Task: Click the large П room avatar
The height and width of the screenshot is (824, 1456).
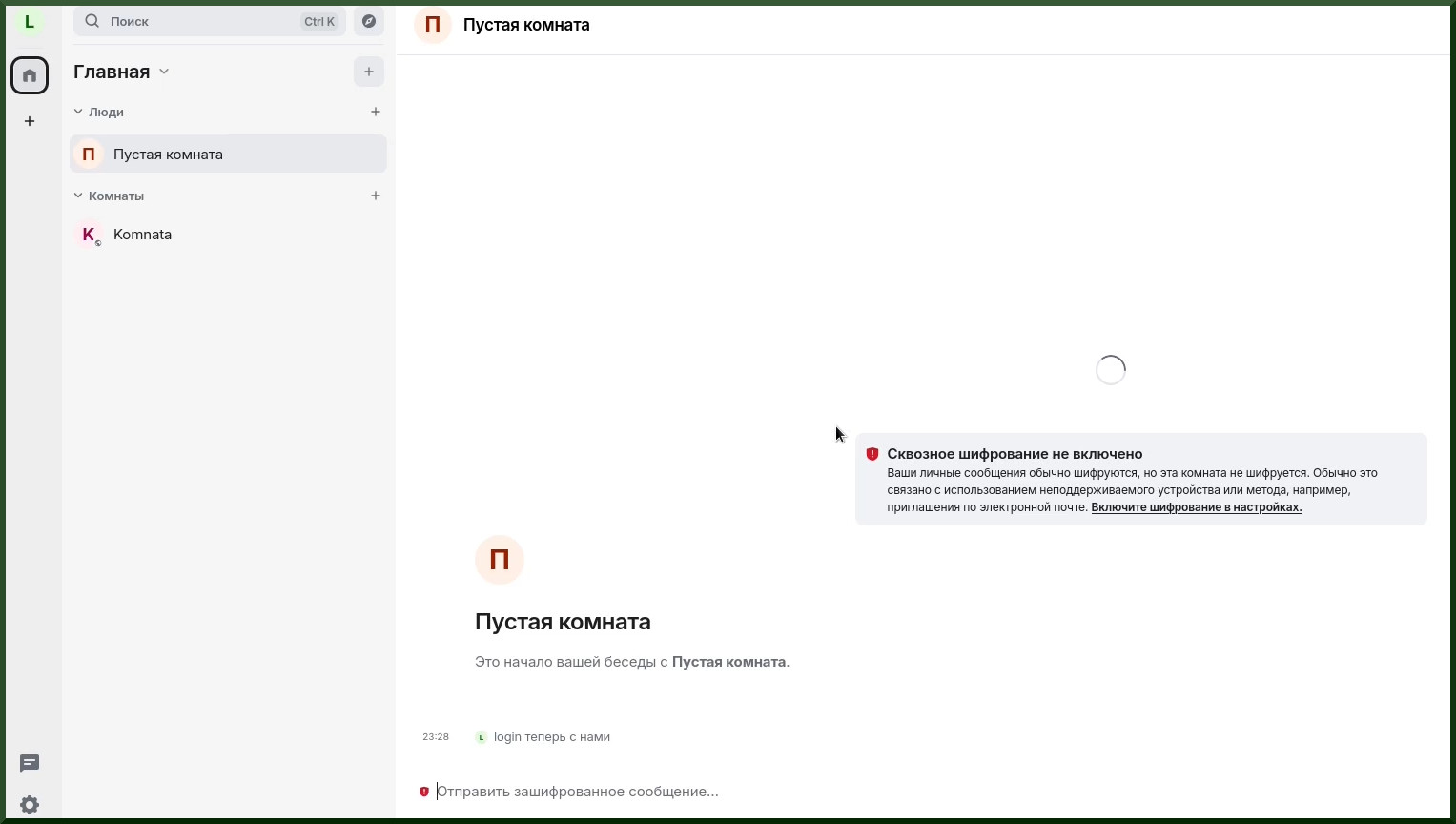Action: tap(500, 560)
